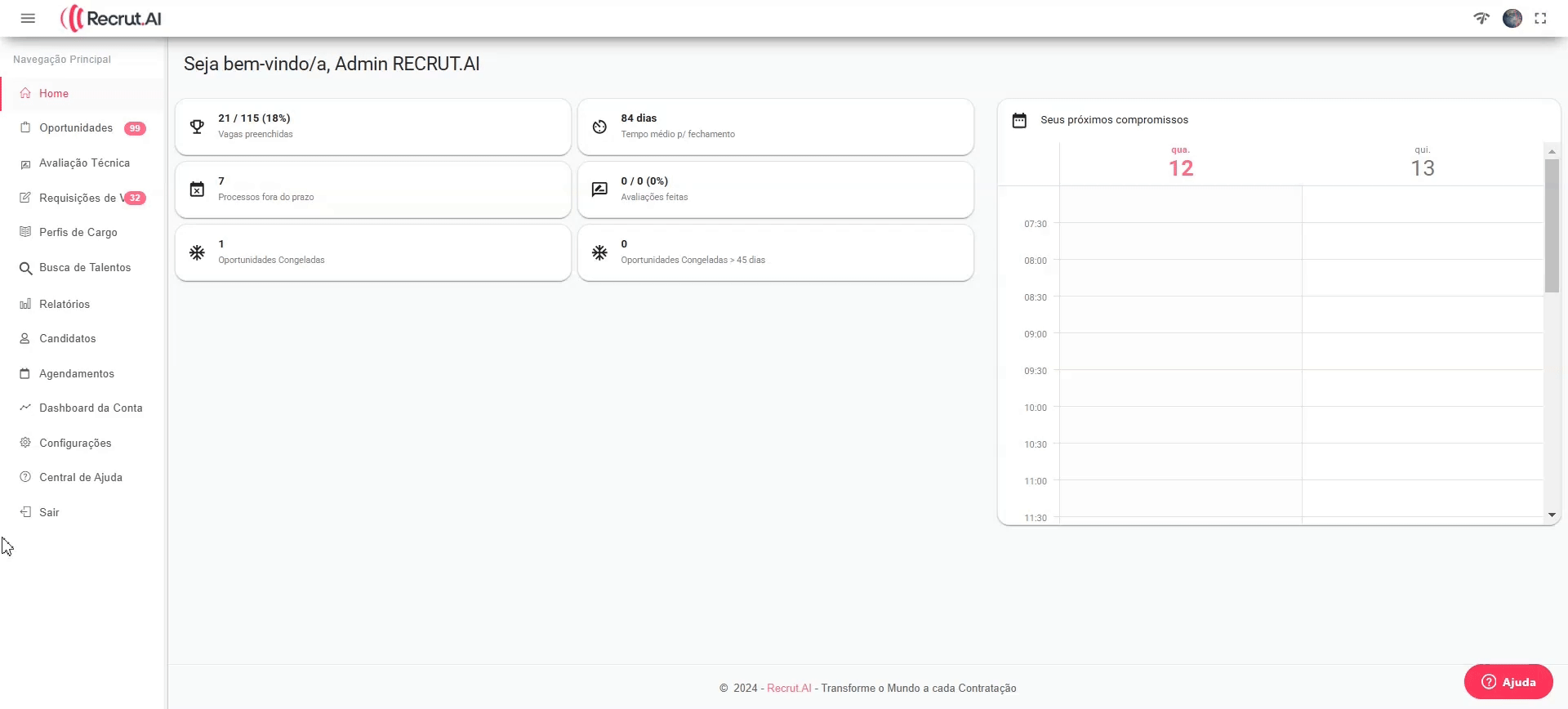
Task: Open Oportunidades in the sidebar
Action: tap(76, 128)
